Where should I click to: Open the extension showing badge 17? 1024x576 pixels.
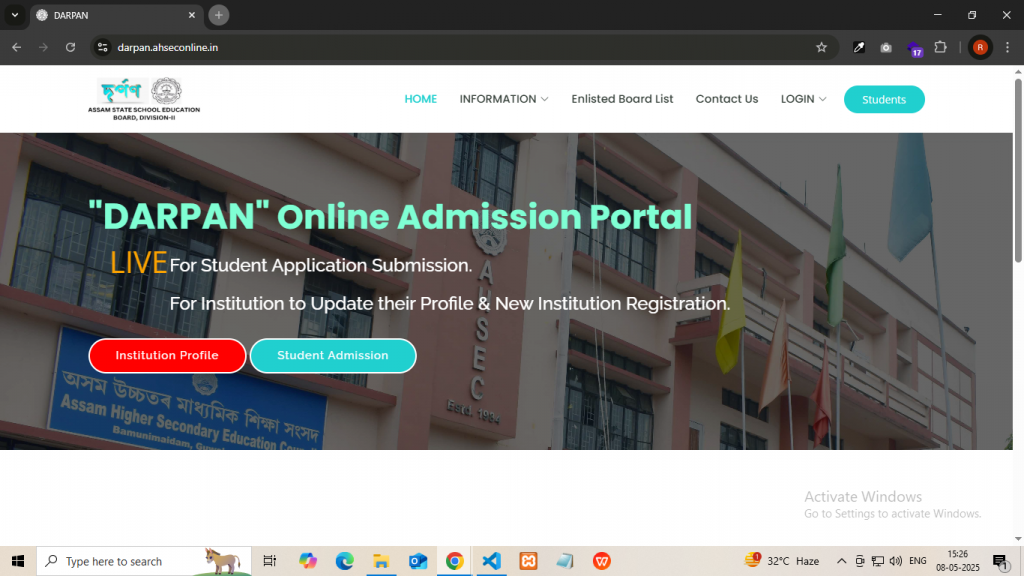tap(914, 48)
